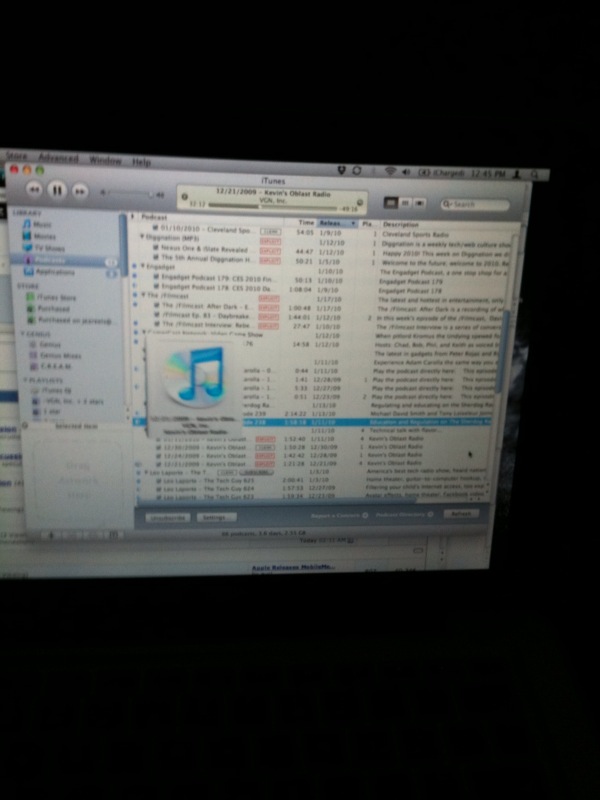Open the Podcast Directory link

click(405, 515)
